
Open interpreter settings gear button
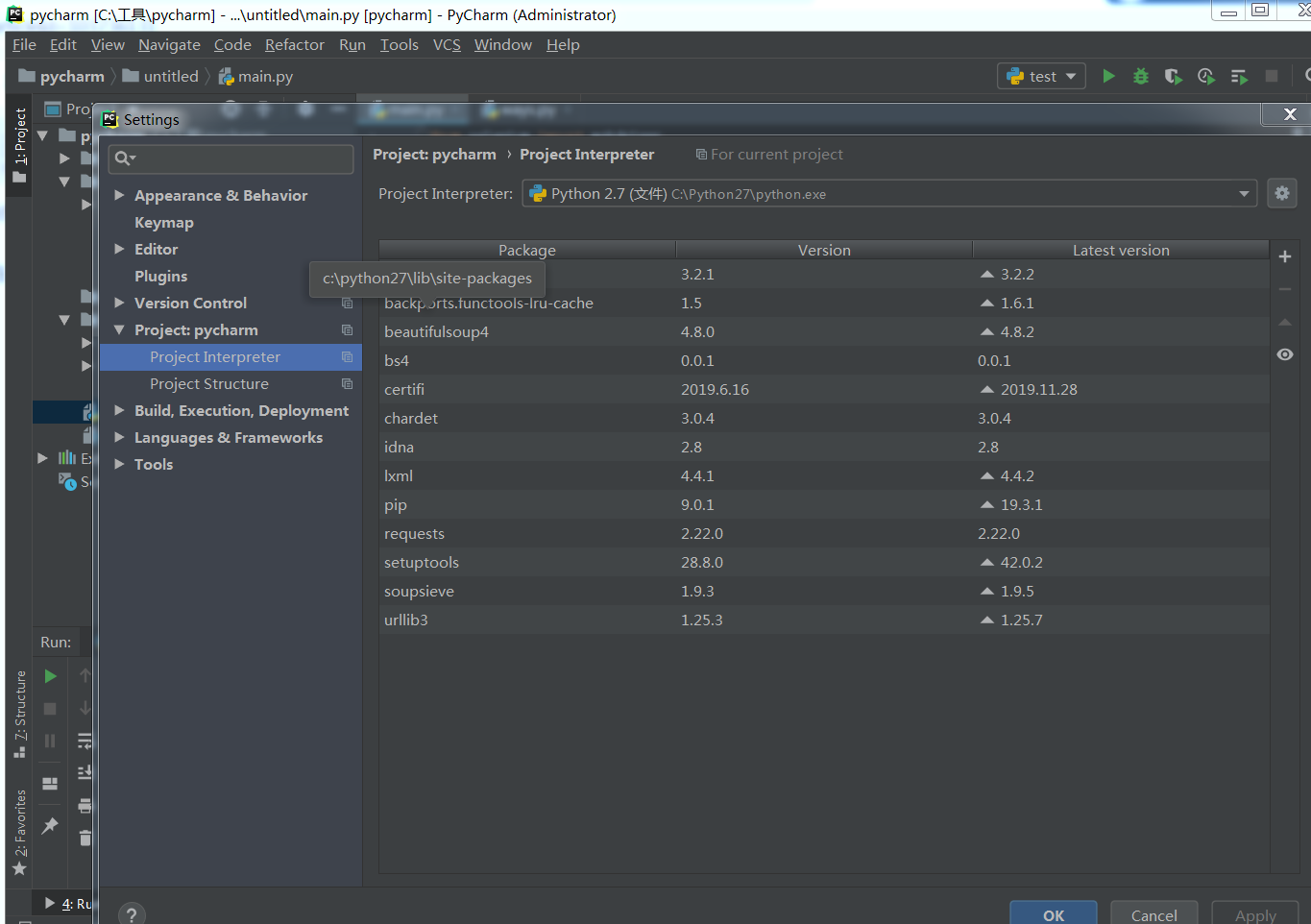tap(1282, 193)
